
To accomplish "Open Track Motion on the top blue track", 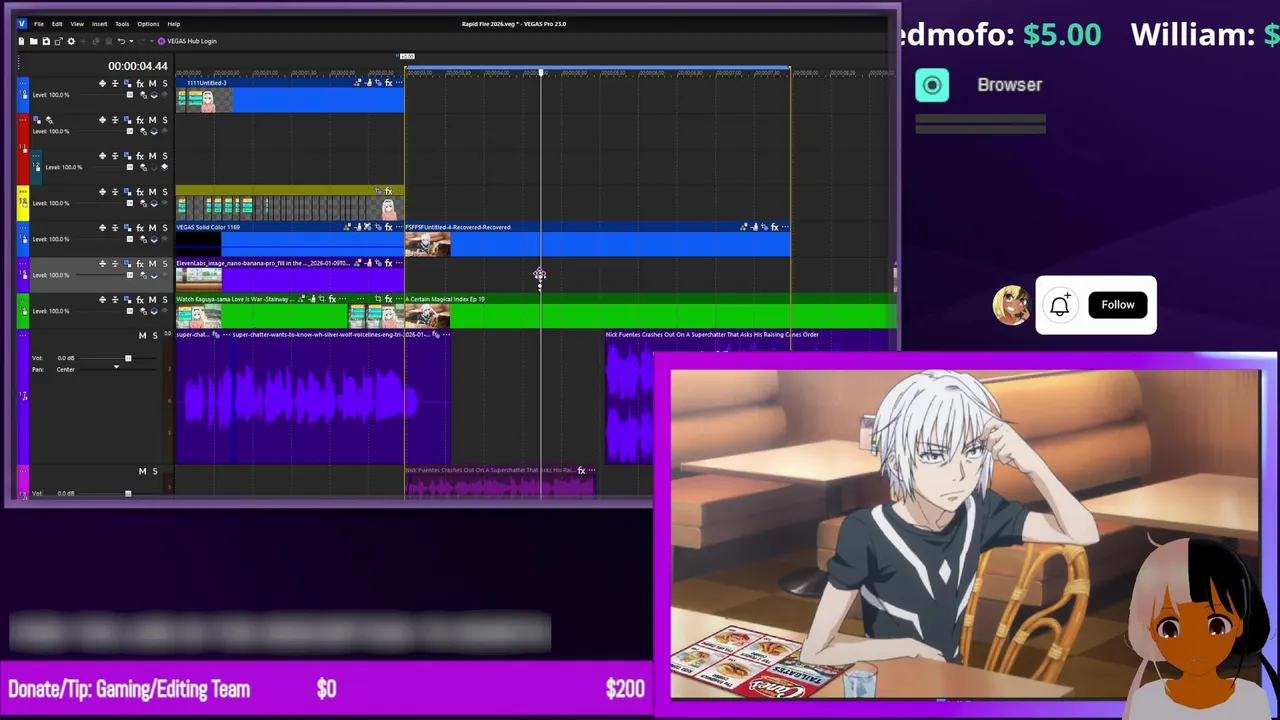I will [x=128, y=83].
